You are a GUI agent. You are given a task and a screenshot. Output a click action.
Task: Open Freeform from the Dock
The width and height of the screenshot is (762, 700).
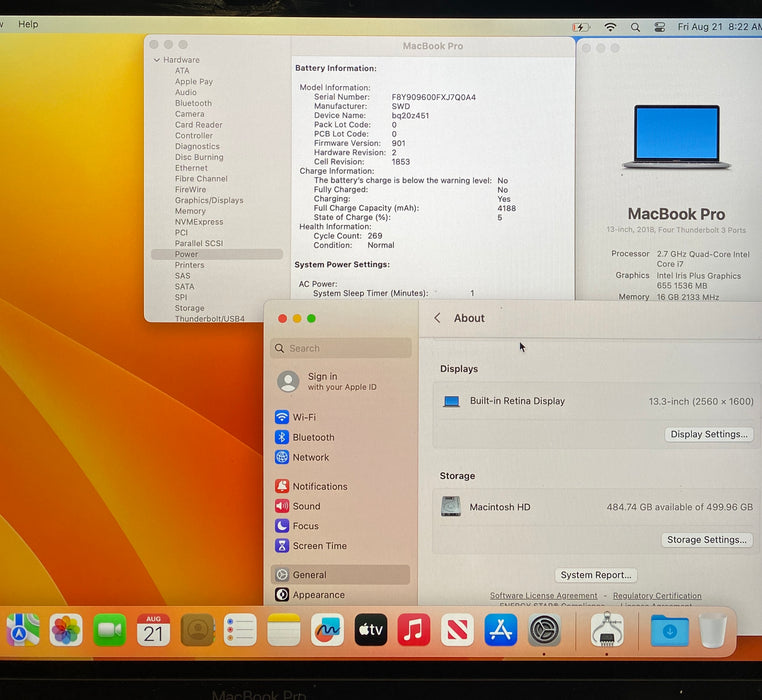(327, 630)
